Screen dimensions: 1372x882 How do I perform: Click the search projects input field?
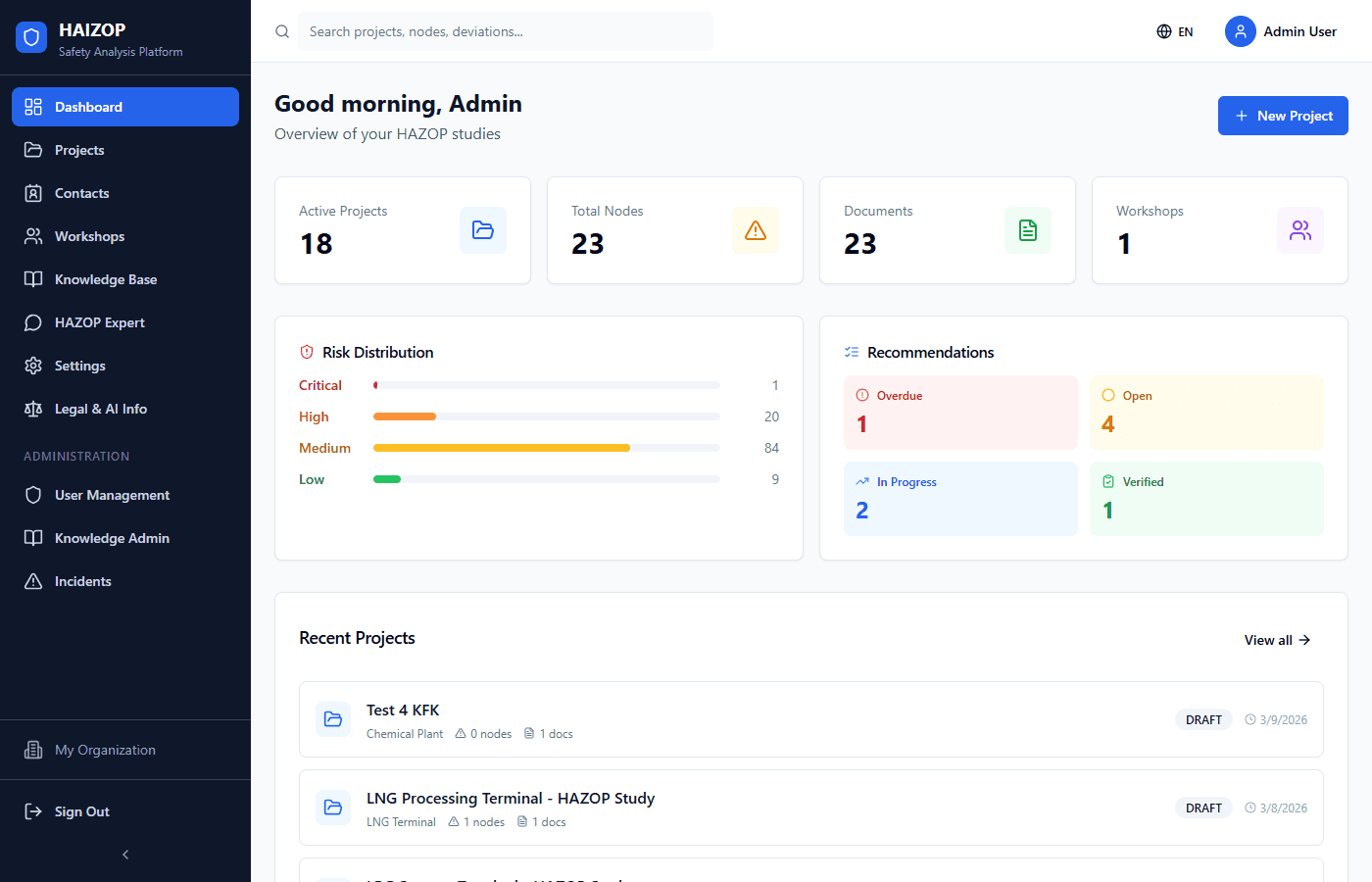(x=506, y=31)
